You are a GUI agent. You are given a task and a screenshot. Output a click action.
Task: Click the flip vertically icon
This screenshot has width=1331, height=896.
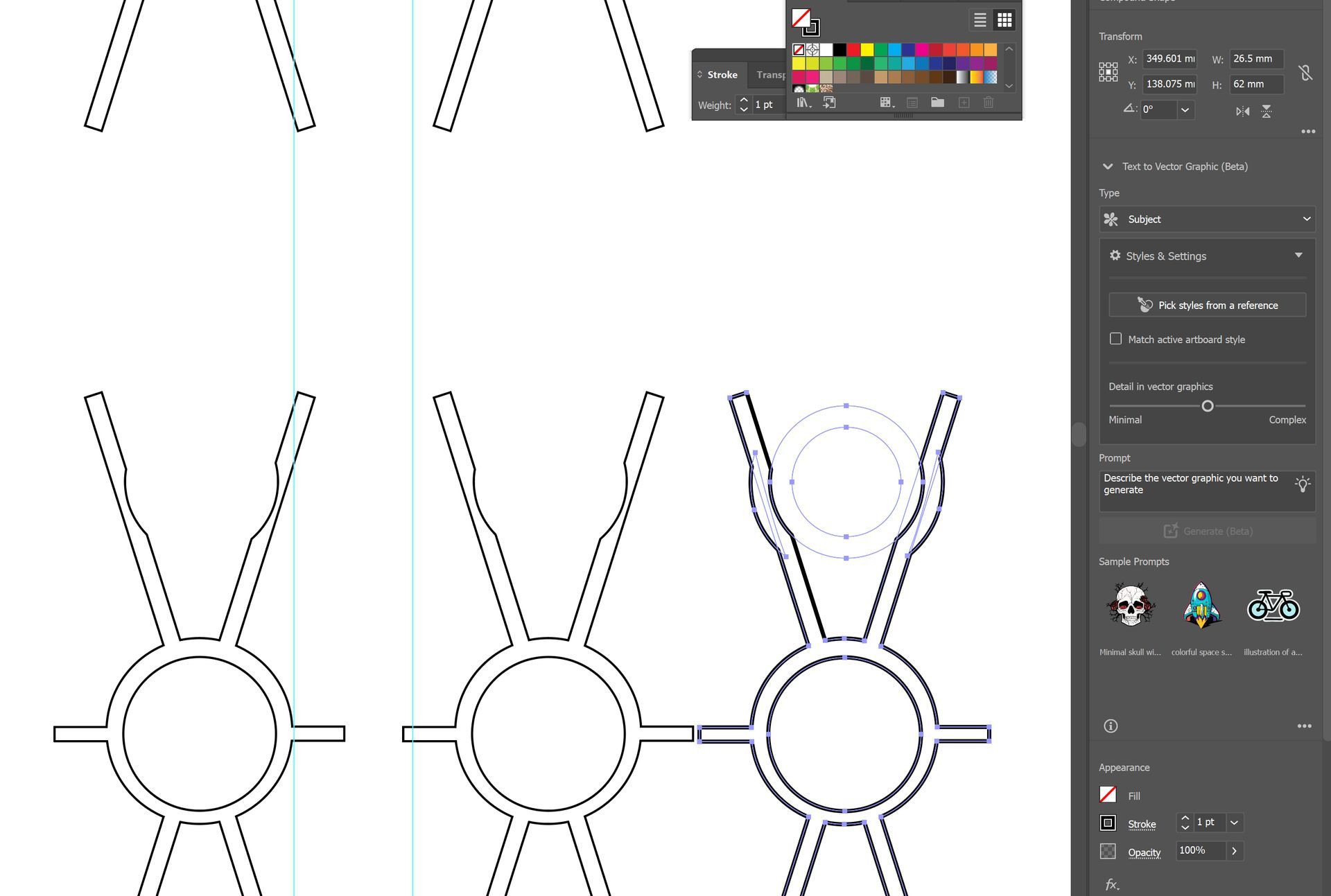pos(1267,112)
